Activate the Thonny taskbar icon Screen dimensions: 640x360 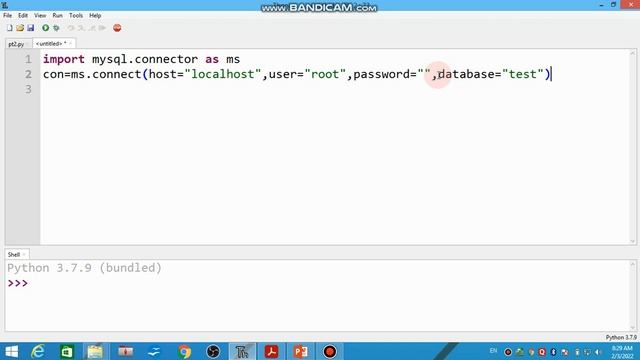coord(242,351)
